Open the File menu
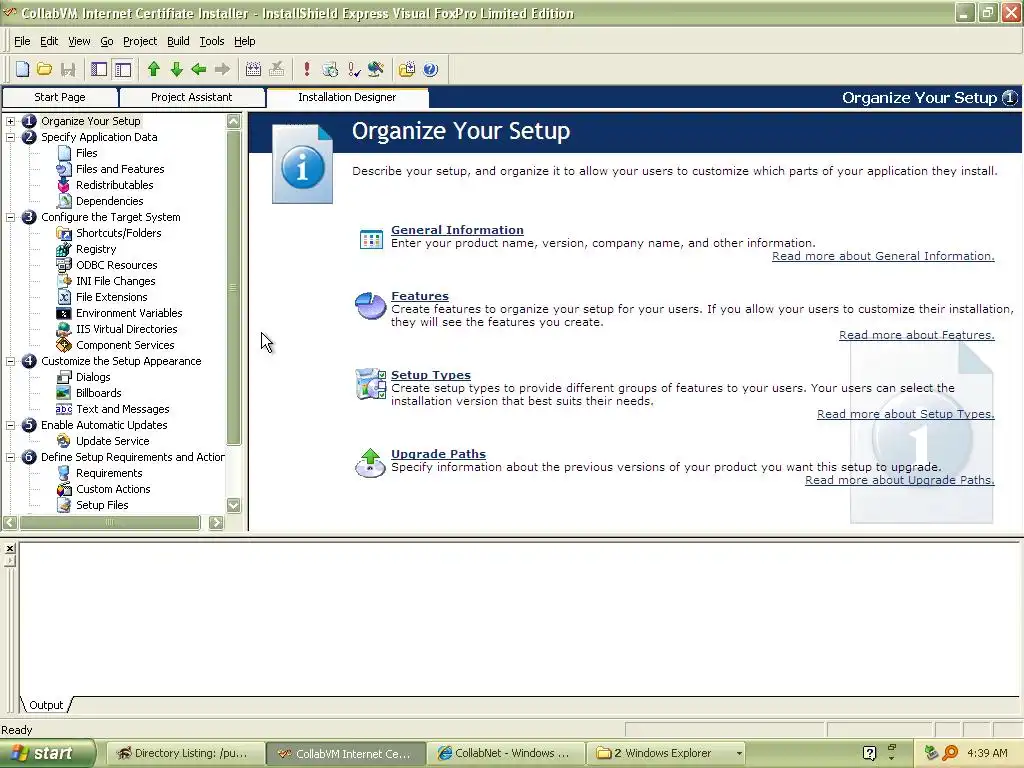1024x768 pixels. tap(22, 41)
